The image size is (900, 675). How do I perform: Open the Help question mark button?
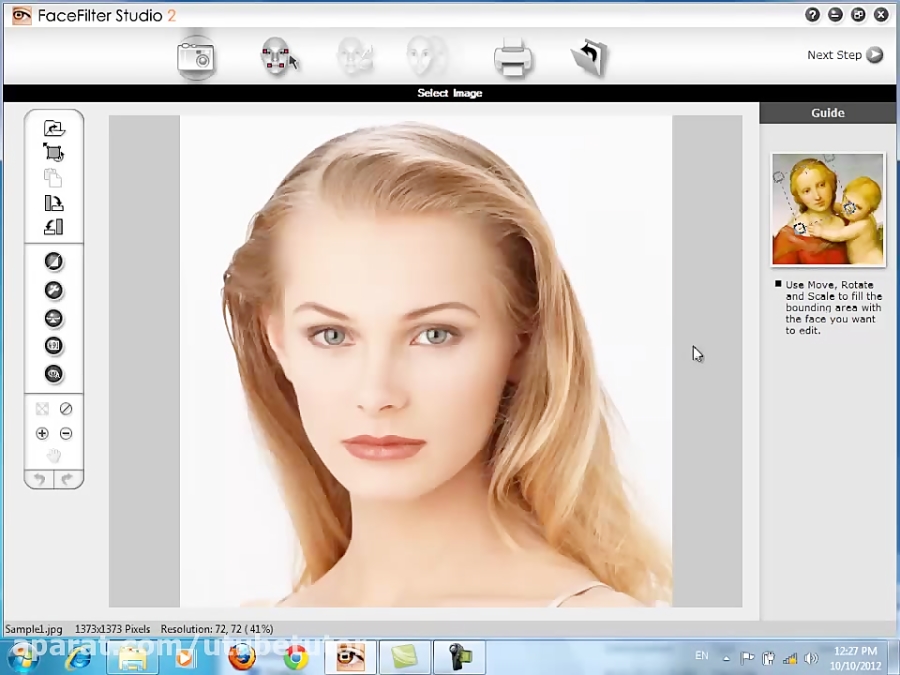812,15
